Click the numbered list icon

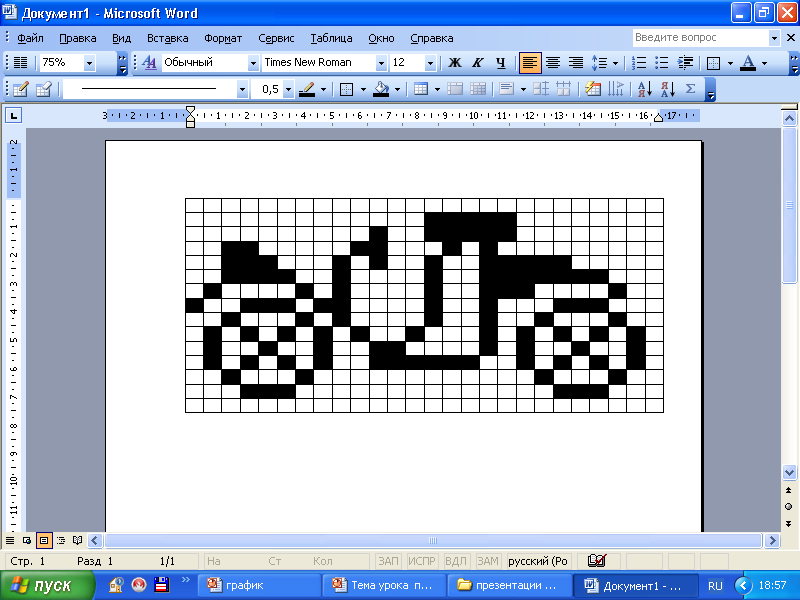tap(639, 63)
